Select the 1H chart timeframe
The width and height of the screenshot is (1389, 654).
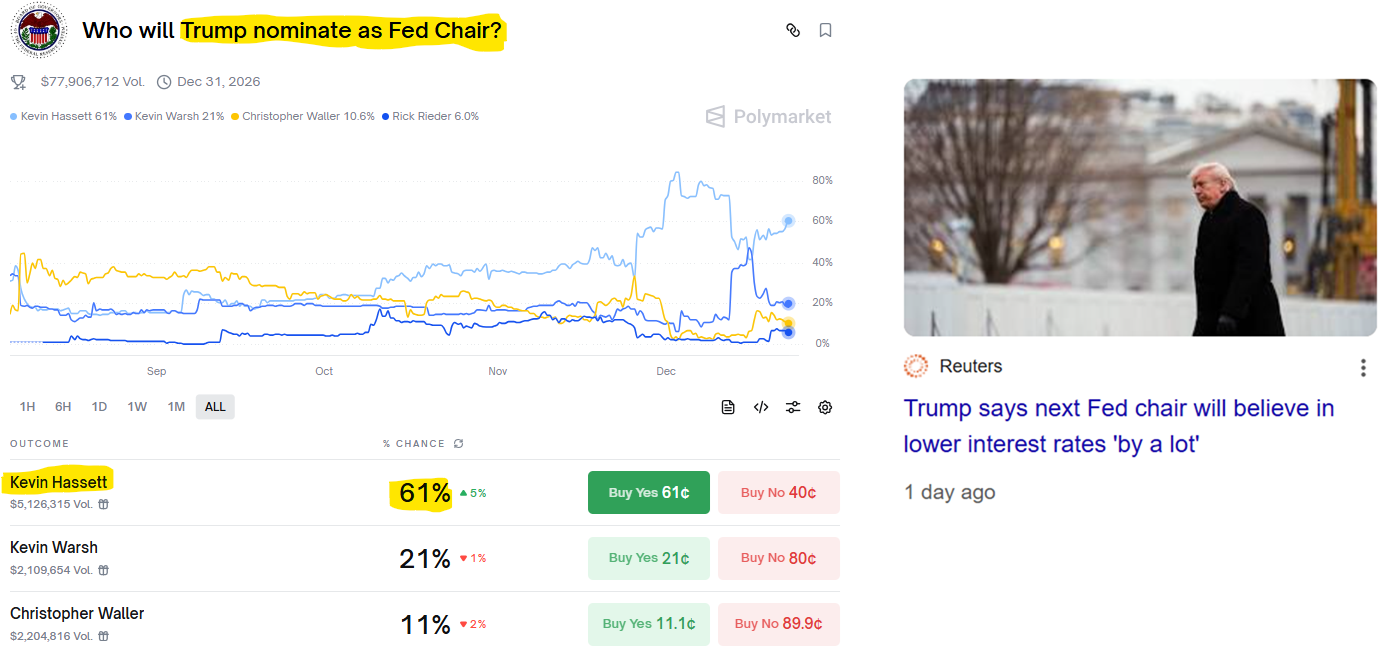[28, 407]
